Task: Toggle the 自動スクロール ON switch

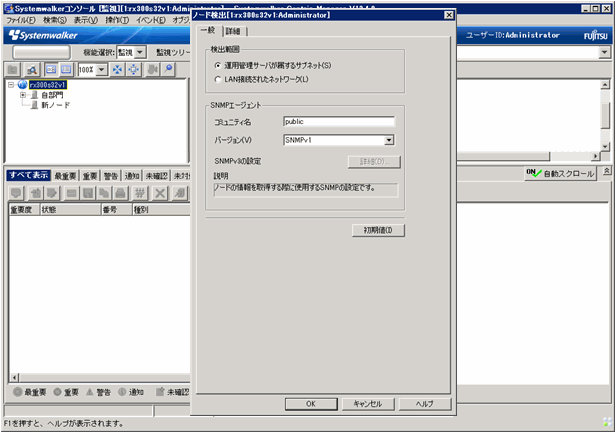Action: click(560, 173)
